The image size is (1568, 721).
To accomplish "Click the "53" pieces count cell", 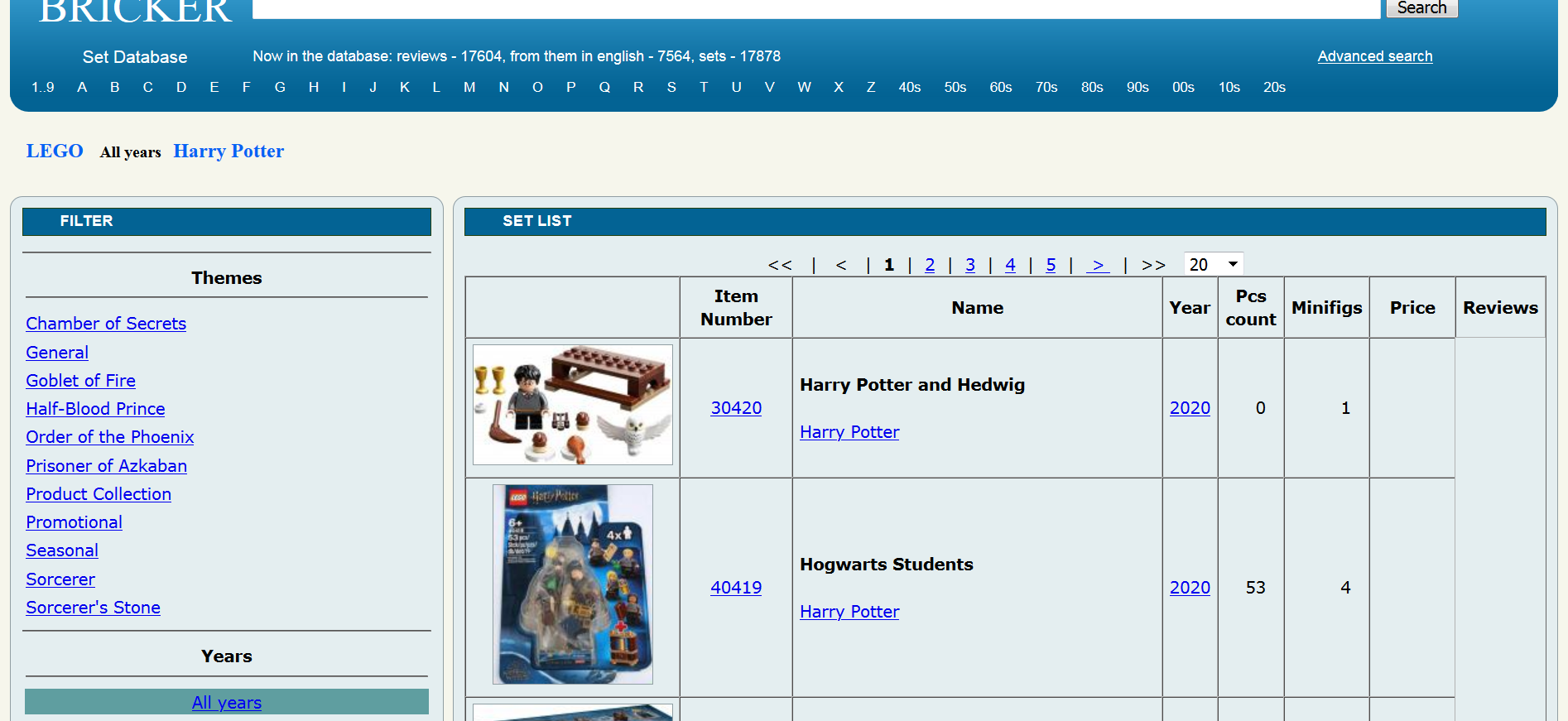I will pos(1251,588).
